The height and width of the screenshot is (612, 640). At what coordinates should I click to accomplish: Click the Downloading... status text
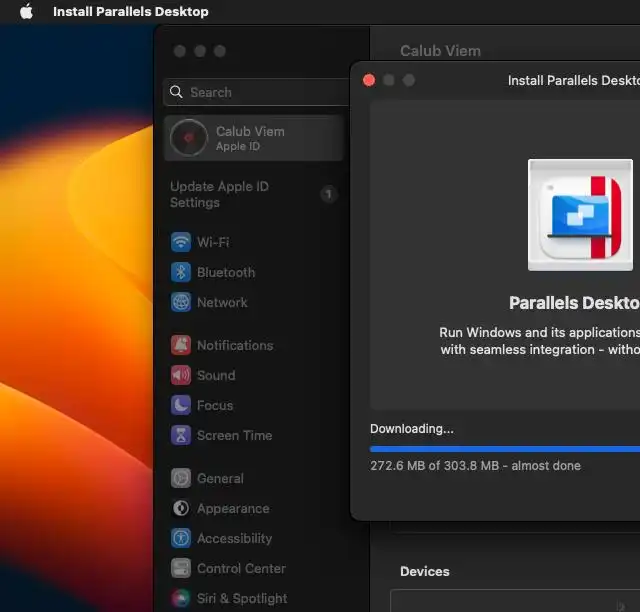[412, 429]
